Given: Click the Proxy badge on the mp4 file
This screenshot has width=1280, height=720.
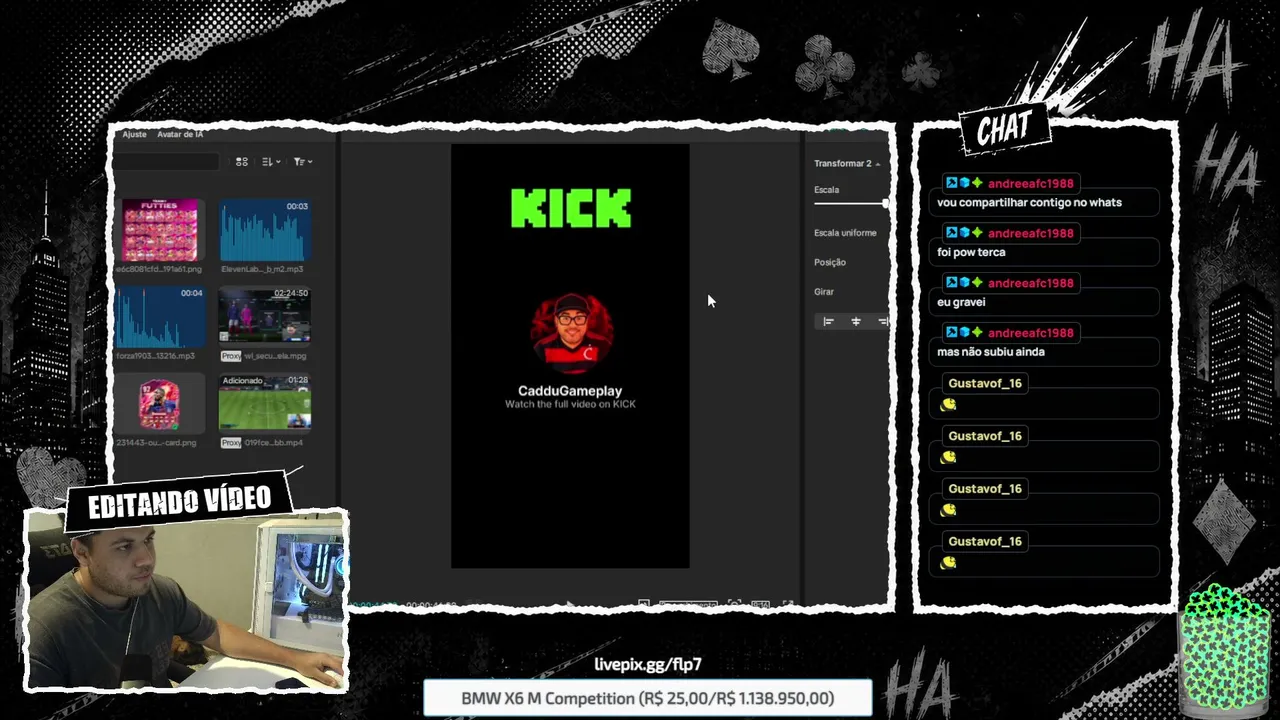Looking at the screenshot, I should 231,443.
